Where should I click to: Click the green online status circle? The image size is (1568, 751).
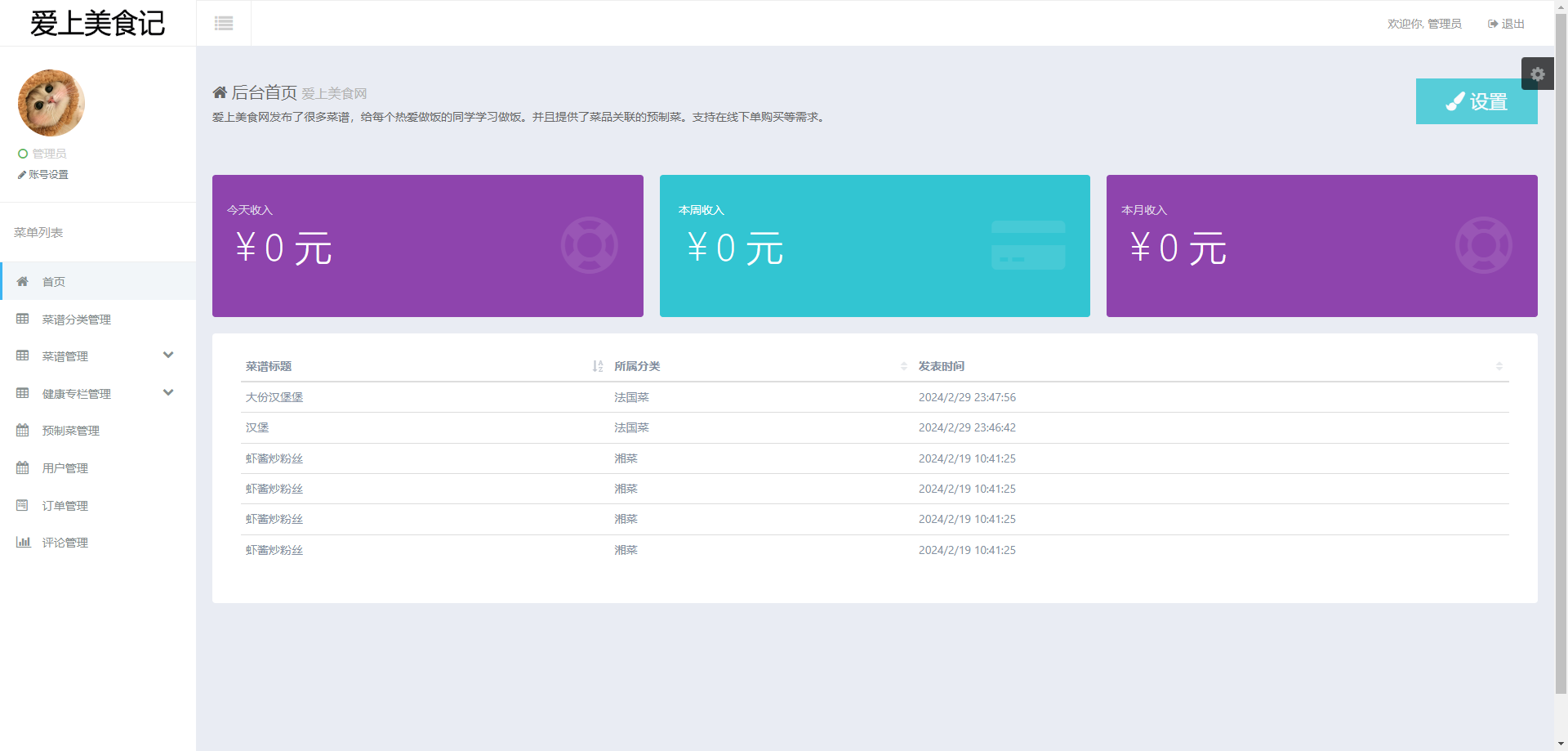tap(23, 154)
